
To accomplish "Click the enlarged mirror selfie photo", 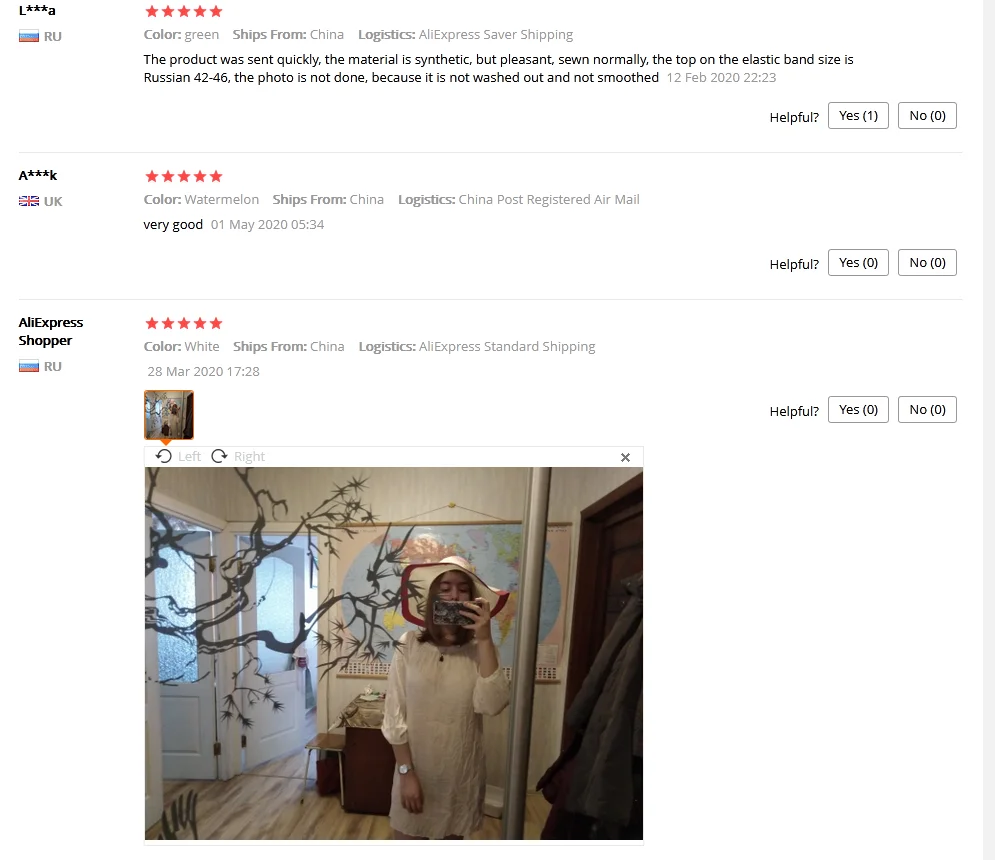I will [393, 653].
